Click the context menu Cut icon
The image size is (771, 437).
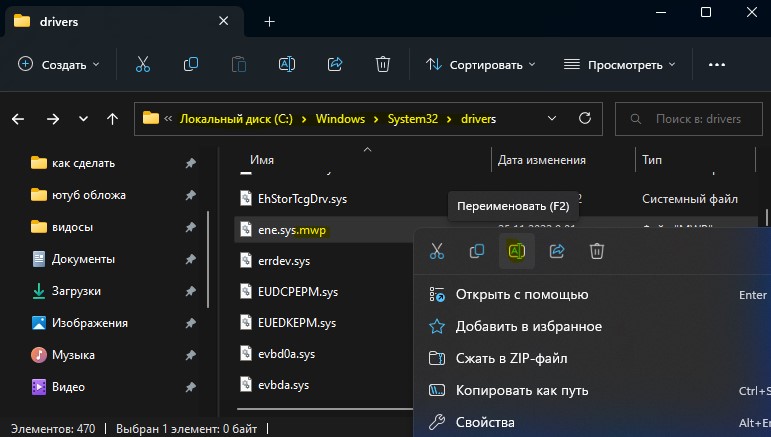pos(437,251)
